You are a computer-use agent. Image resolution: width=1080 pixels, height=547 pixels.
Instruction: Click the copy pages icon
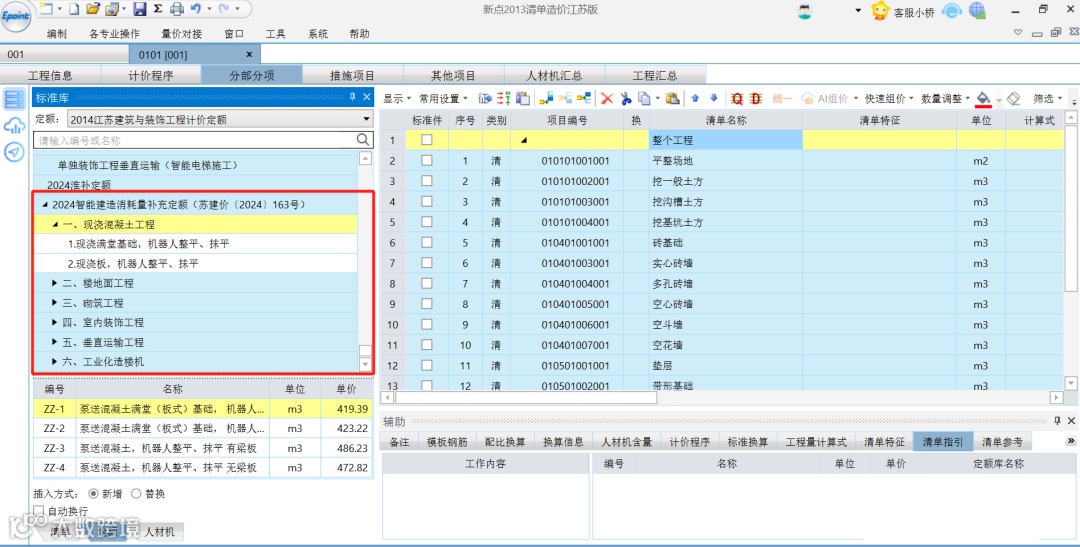(645, 99)
